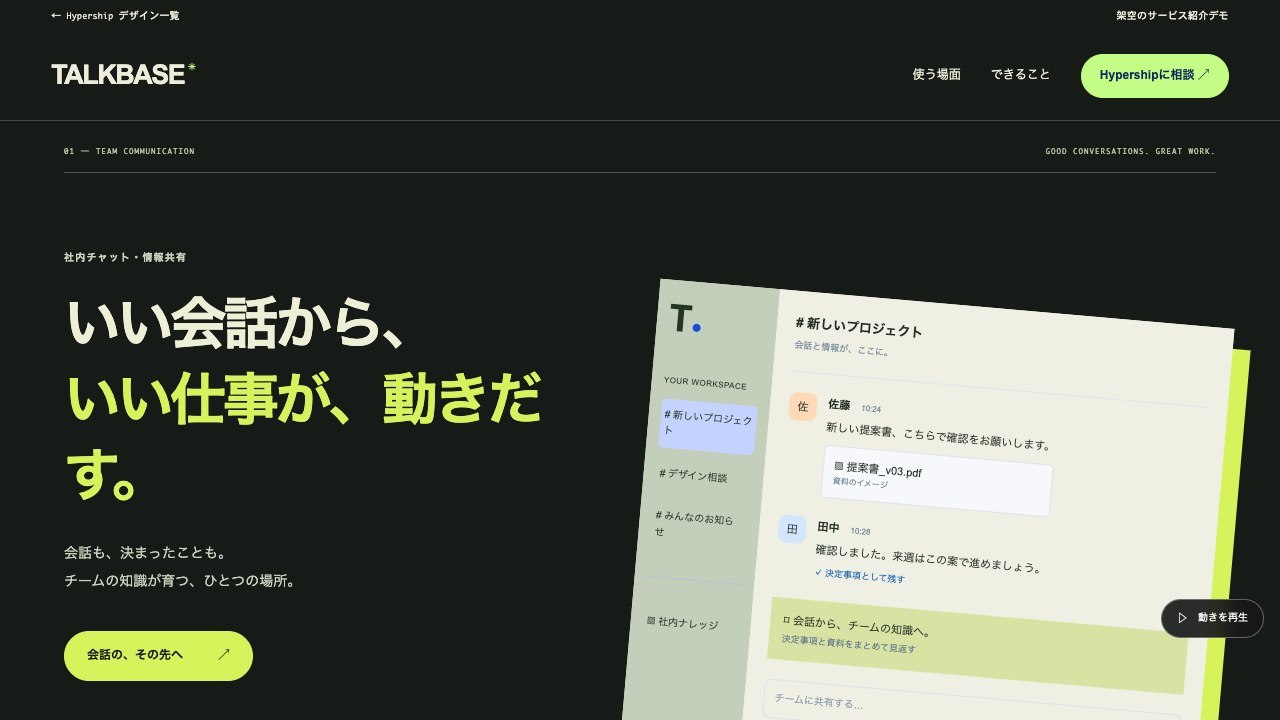Open the 使う場面 nav item
Screen dimensions: 1280x720
tap(936, 75)
